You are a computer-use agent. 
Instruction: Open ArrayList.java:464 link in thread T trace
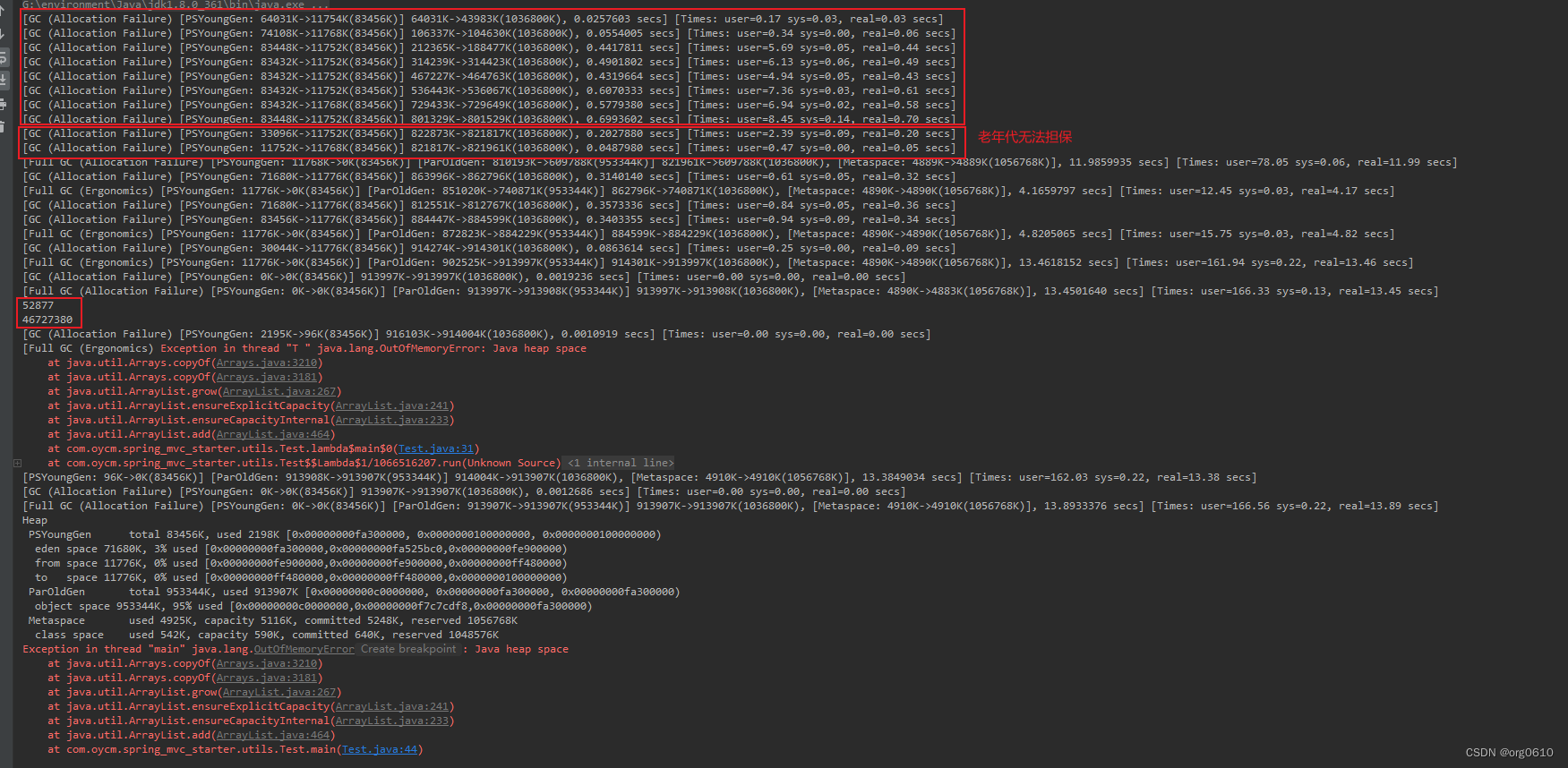pos(273,434)
